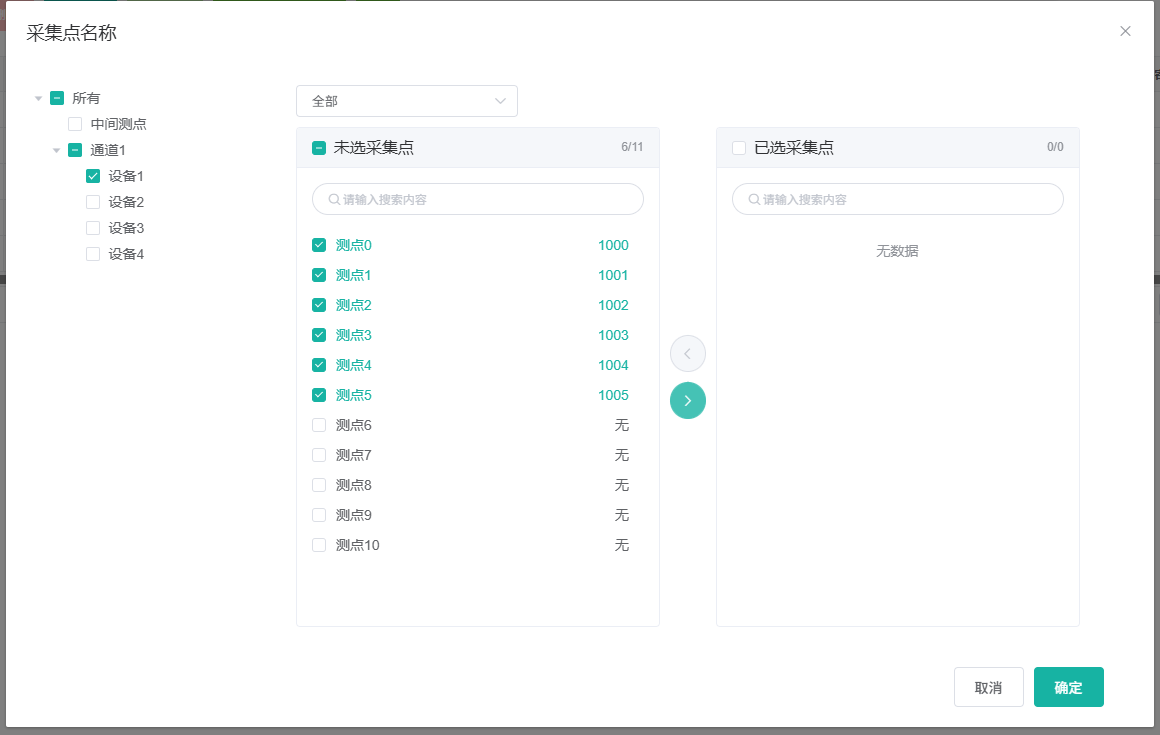Collapse the 通道1 tree node arrow
This screenshot has height=735, width=1160.
tap(57, 150)
